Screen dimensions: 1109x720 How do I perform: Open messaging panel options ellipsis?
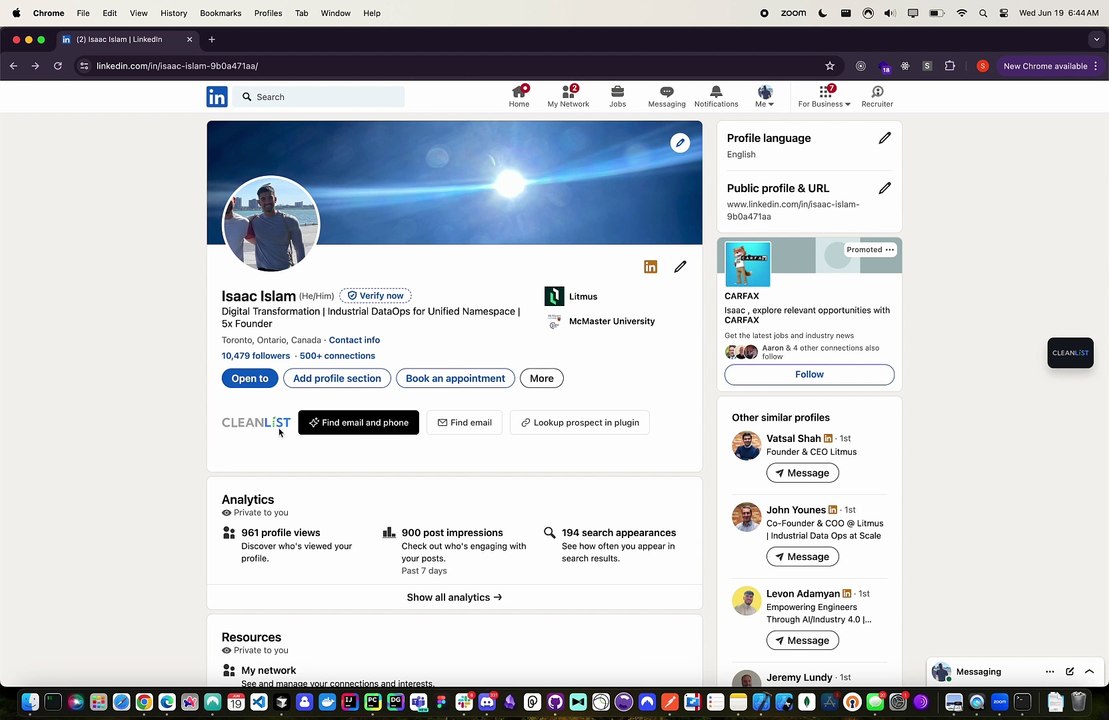pos(1050,672)
